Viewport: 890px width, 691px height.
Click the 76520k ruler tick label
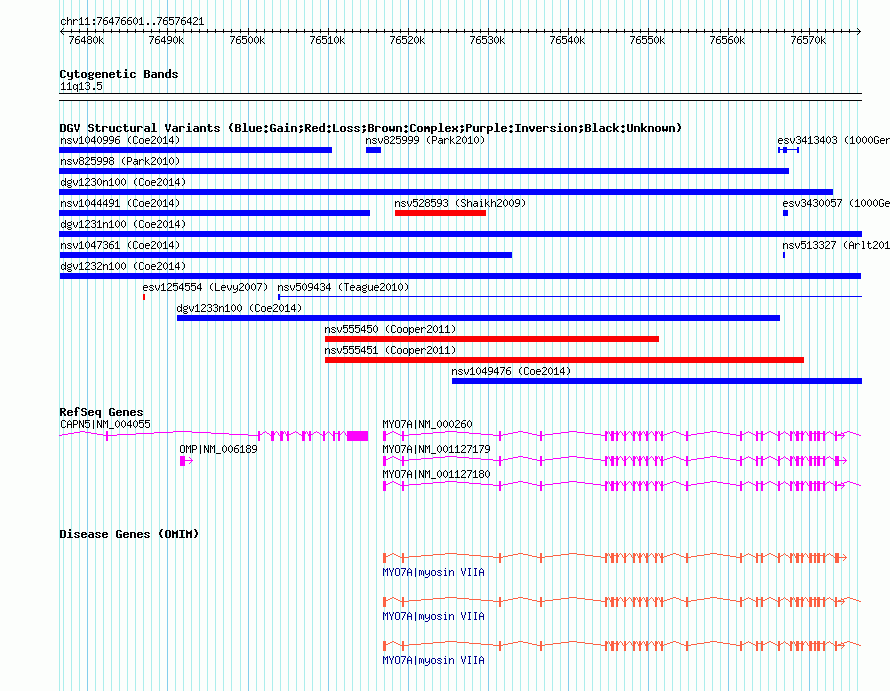point(407,41)
